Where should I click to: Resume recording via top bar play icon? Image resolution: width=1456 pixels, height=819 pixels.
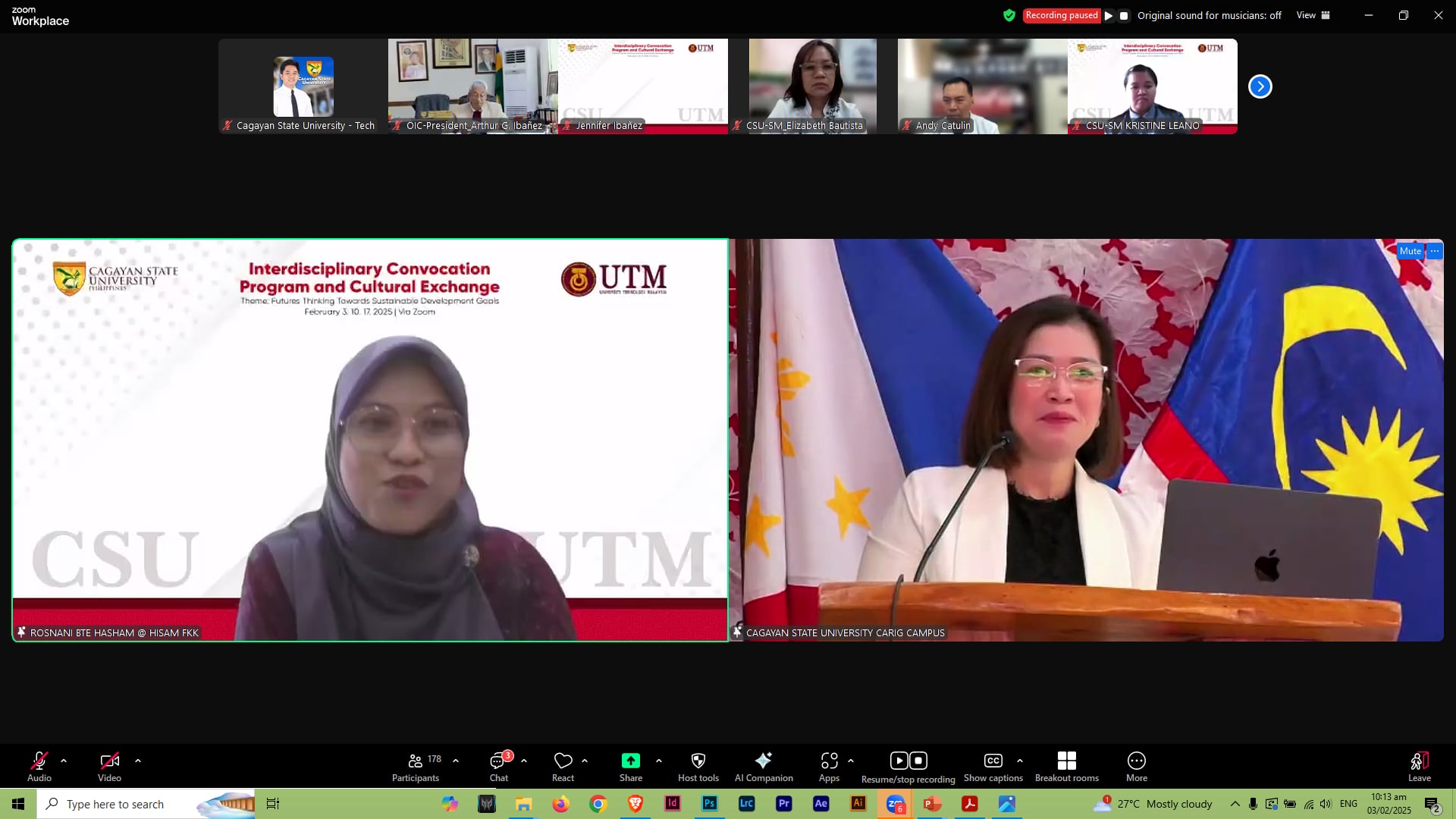[1109, 15]
